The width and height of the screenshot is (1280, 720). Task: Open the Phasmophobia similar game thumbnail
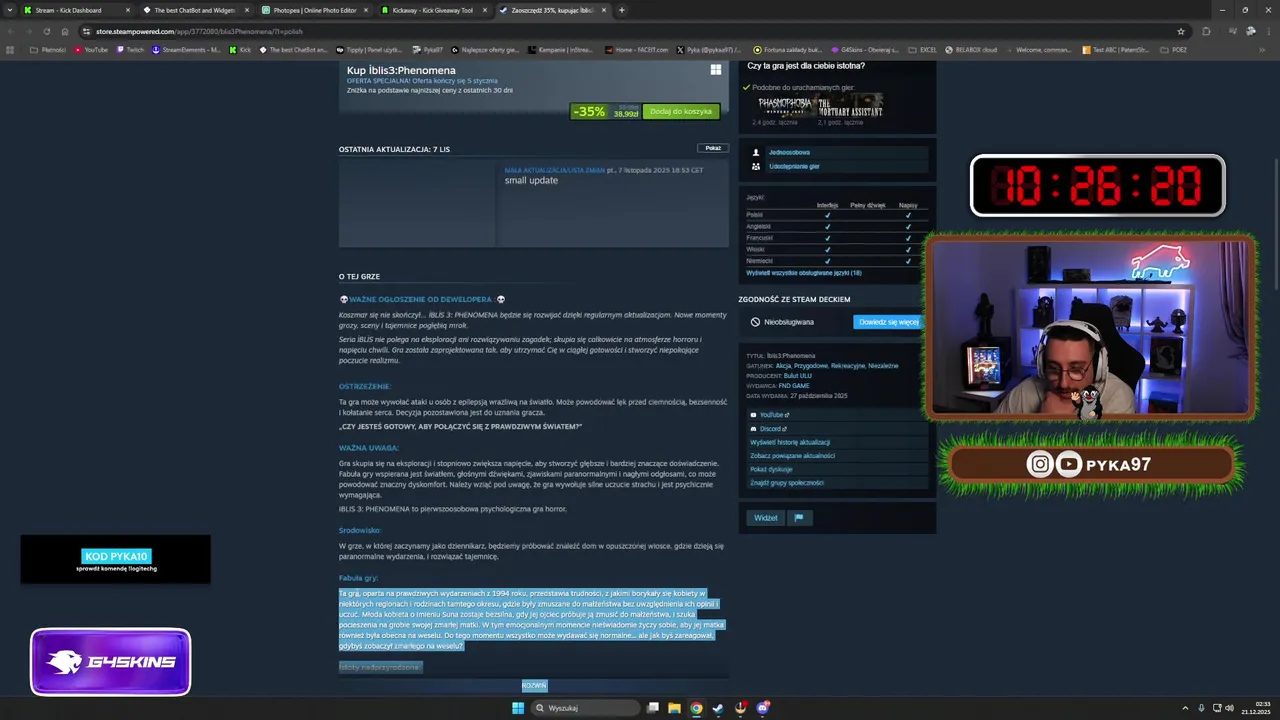click(785, 105)
